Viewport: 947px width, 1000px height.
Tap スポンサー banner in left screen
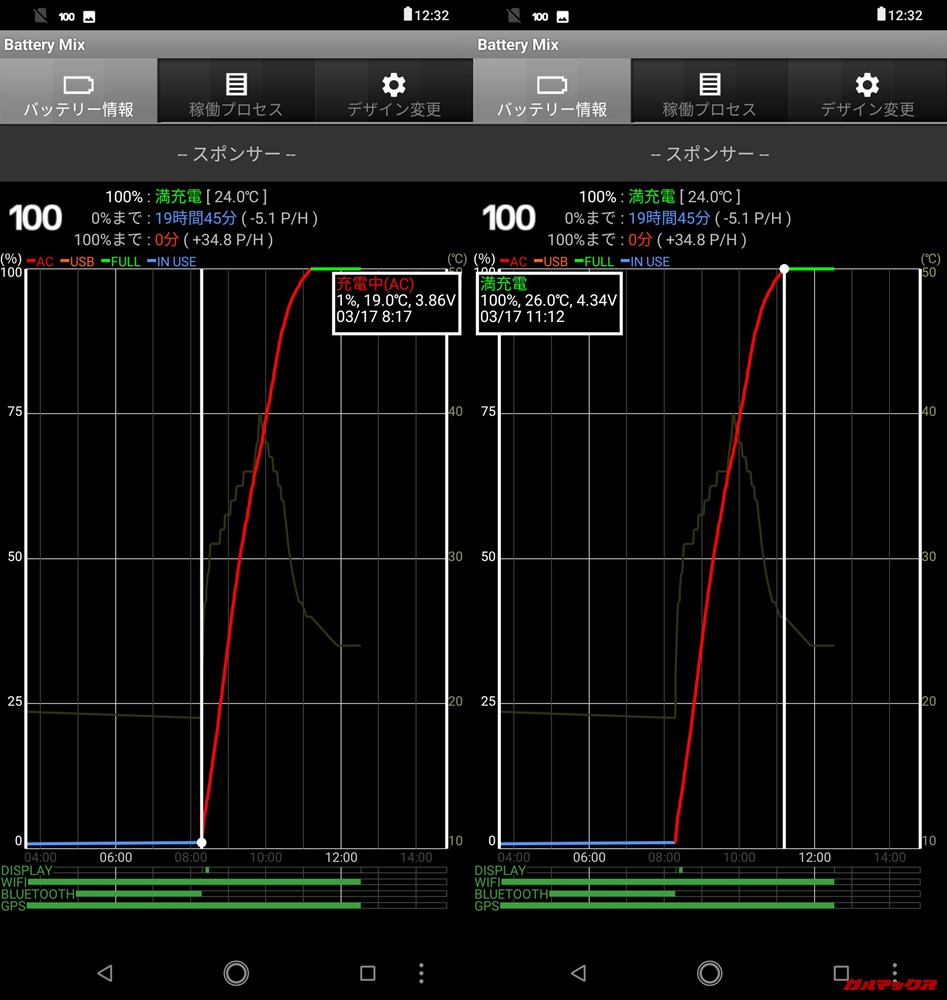coord(236,154)
